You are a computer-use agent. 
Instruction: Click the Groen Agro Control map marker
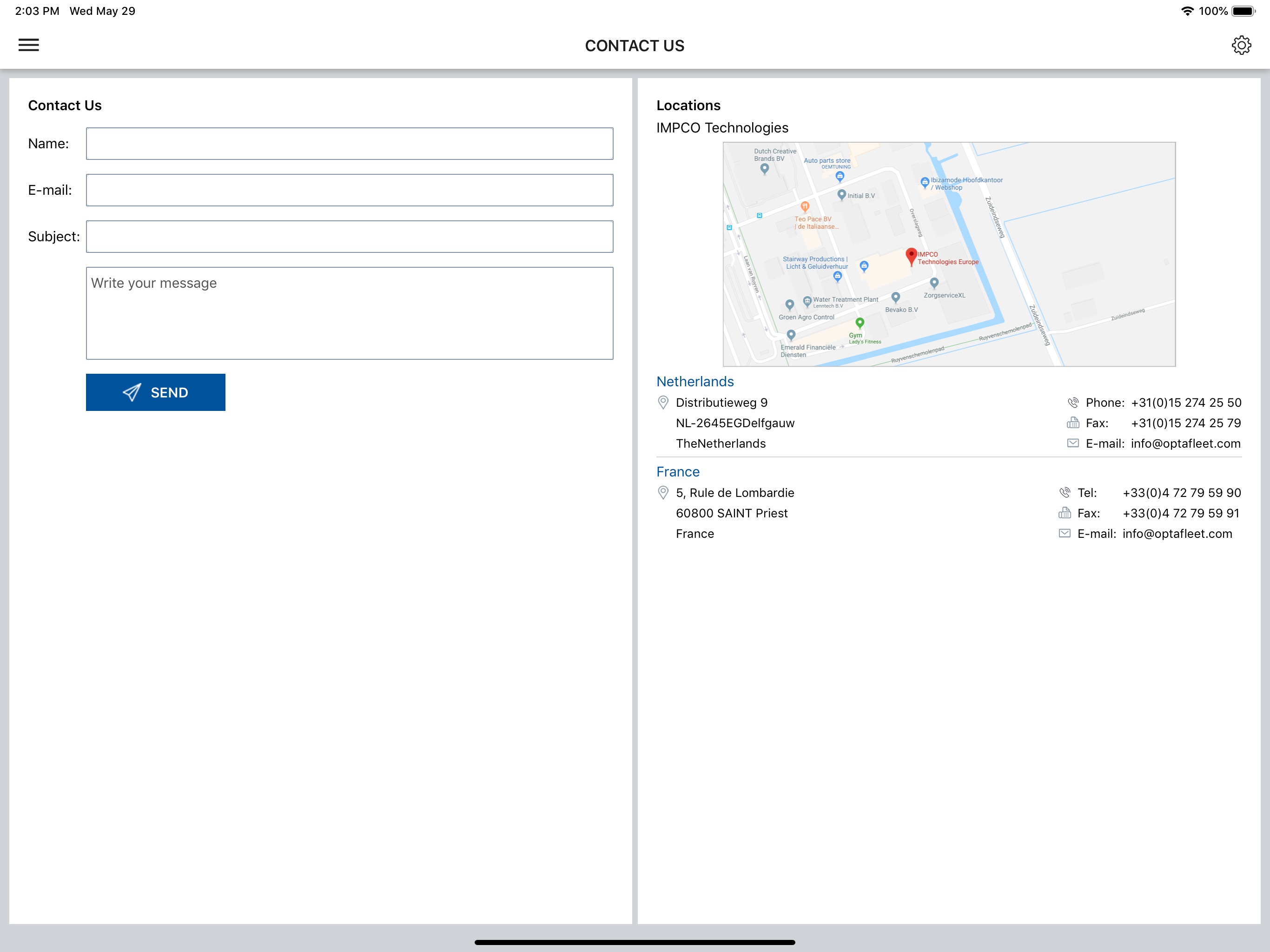[x=789, y=305]
